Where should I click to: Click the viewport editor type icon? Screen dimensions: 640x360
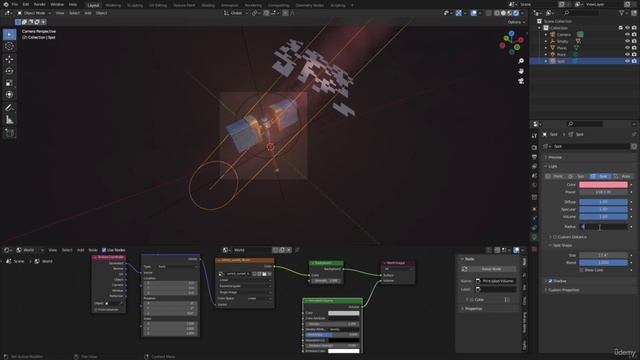[8, 13]
